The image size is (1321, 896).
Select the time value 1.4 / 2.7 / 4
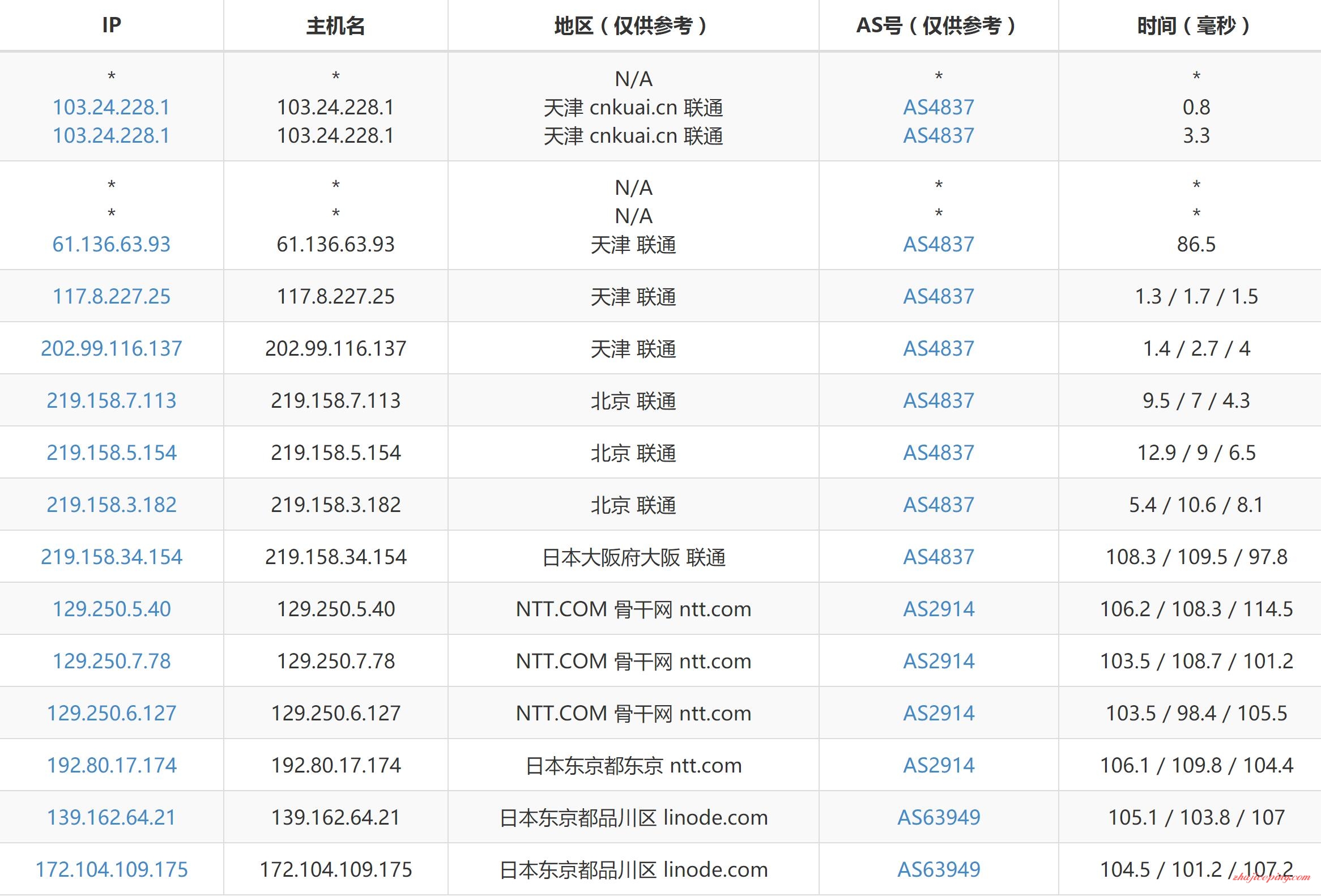click(x=1196, y=348)
